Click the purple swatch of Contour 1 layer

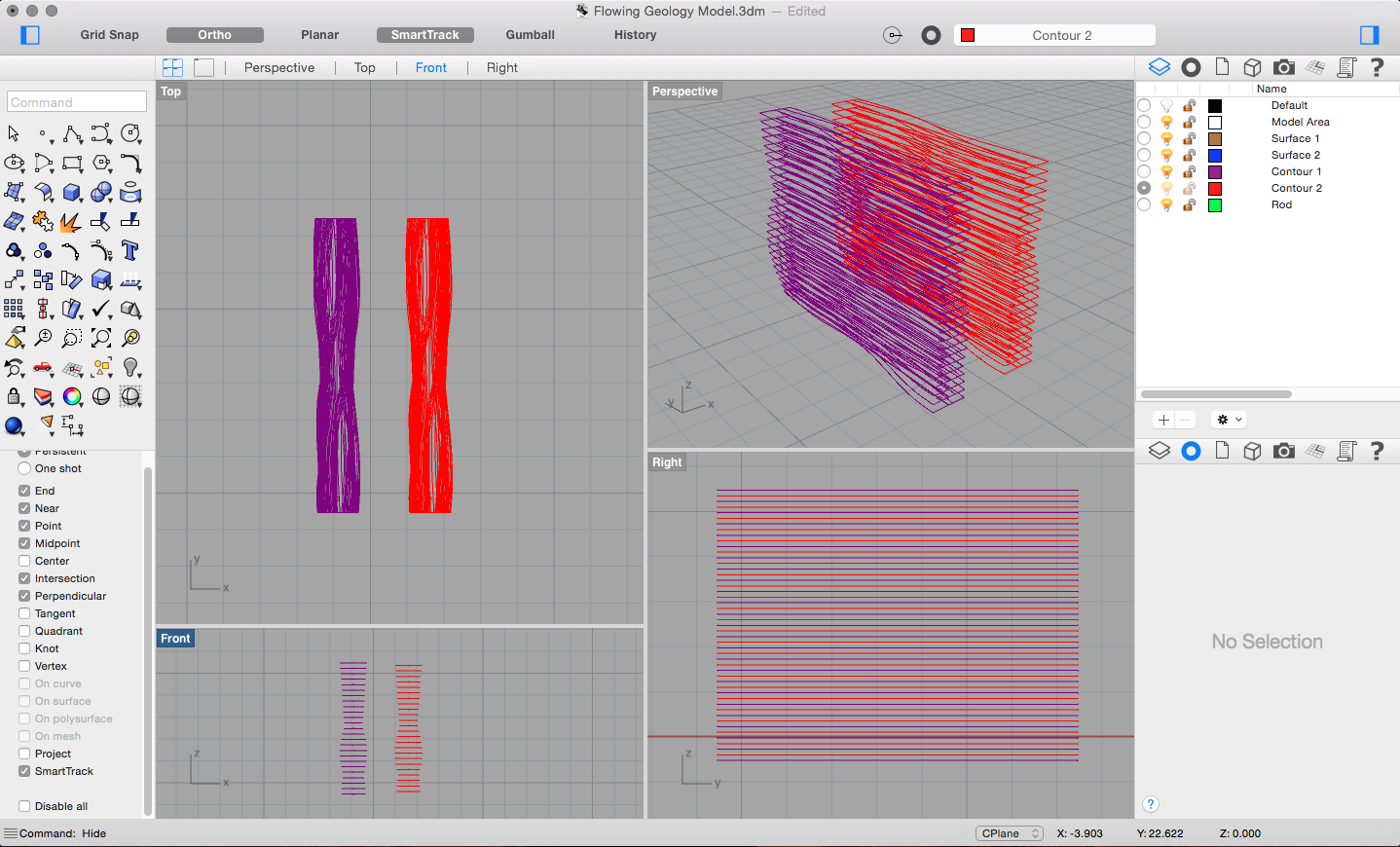(1215, 171)
